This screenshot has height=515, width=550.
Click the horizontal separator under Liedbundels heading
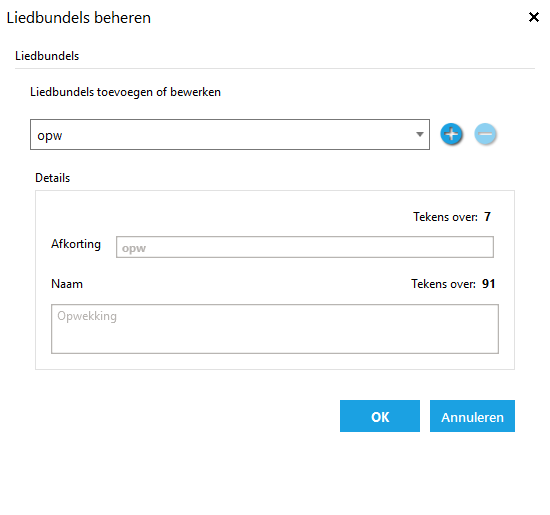coord(275,68)
